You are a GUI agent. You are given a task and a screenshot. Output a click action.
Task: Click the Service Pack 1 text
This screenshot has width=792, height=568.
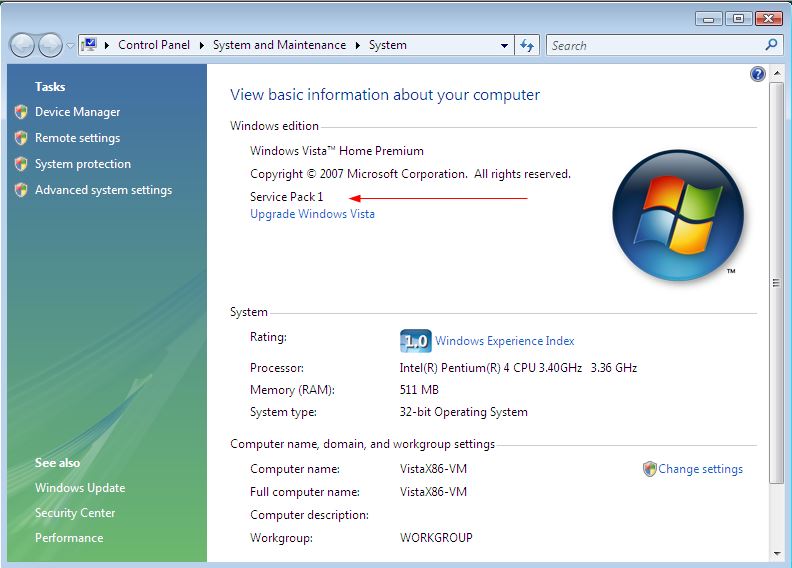click(286, 197)
